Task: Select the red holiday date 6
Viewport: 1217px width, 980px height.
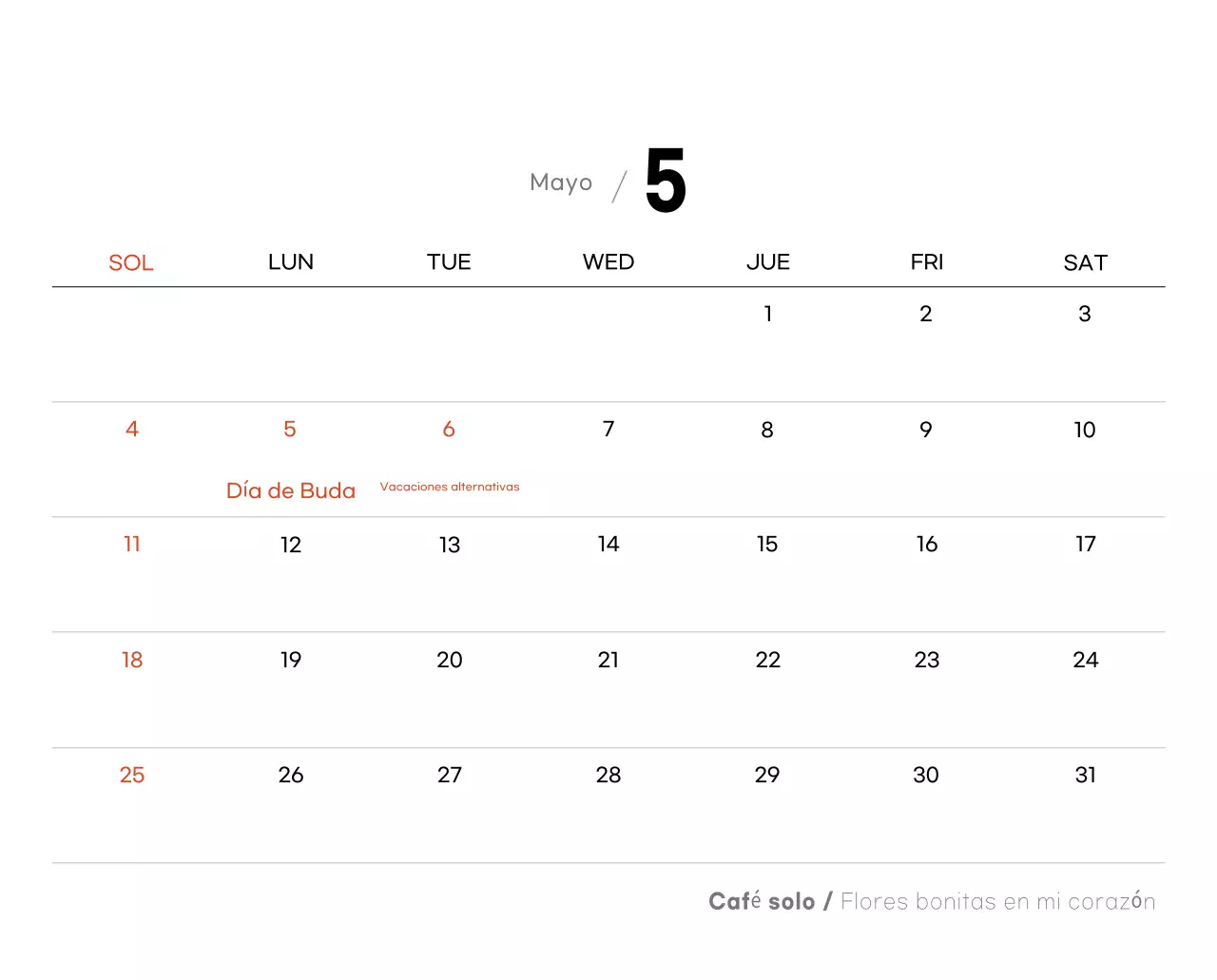Action: [x=449, y=430]
